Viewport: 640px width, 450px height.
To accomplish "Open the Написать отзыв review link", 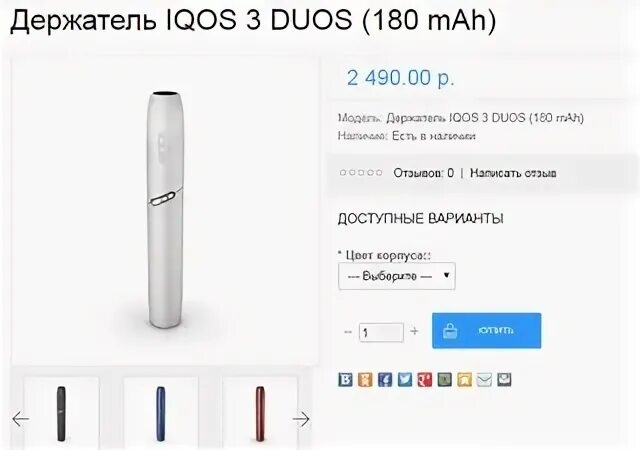I will tap(513, 173).
